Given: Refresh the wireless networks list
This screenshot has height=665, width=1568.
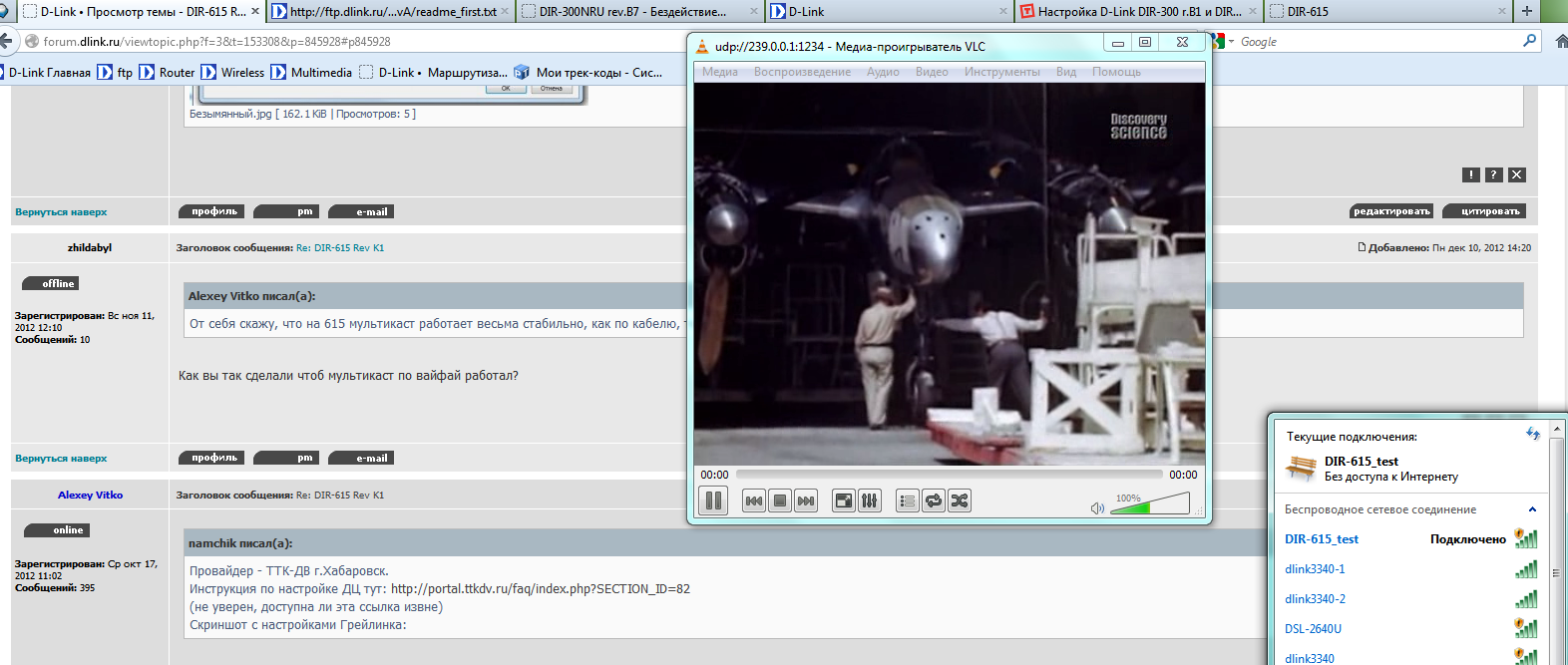Looking at the screenshot, I should 1533,434.
